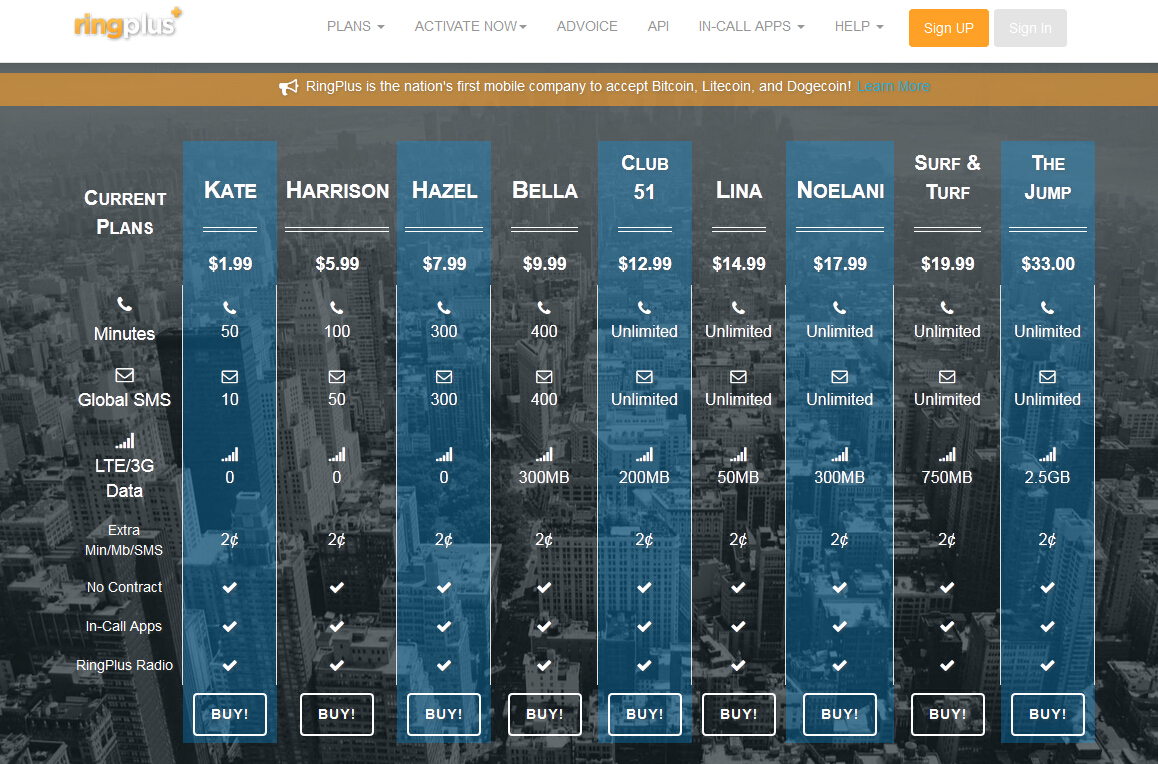Buy the Hazel plan
This screenshot has height=764, width=1158.
pos(444,714)
